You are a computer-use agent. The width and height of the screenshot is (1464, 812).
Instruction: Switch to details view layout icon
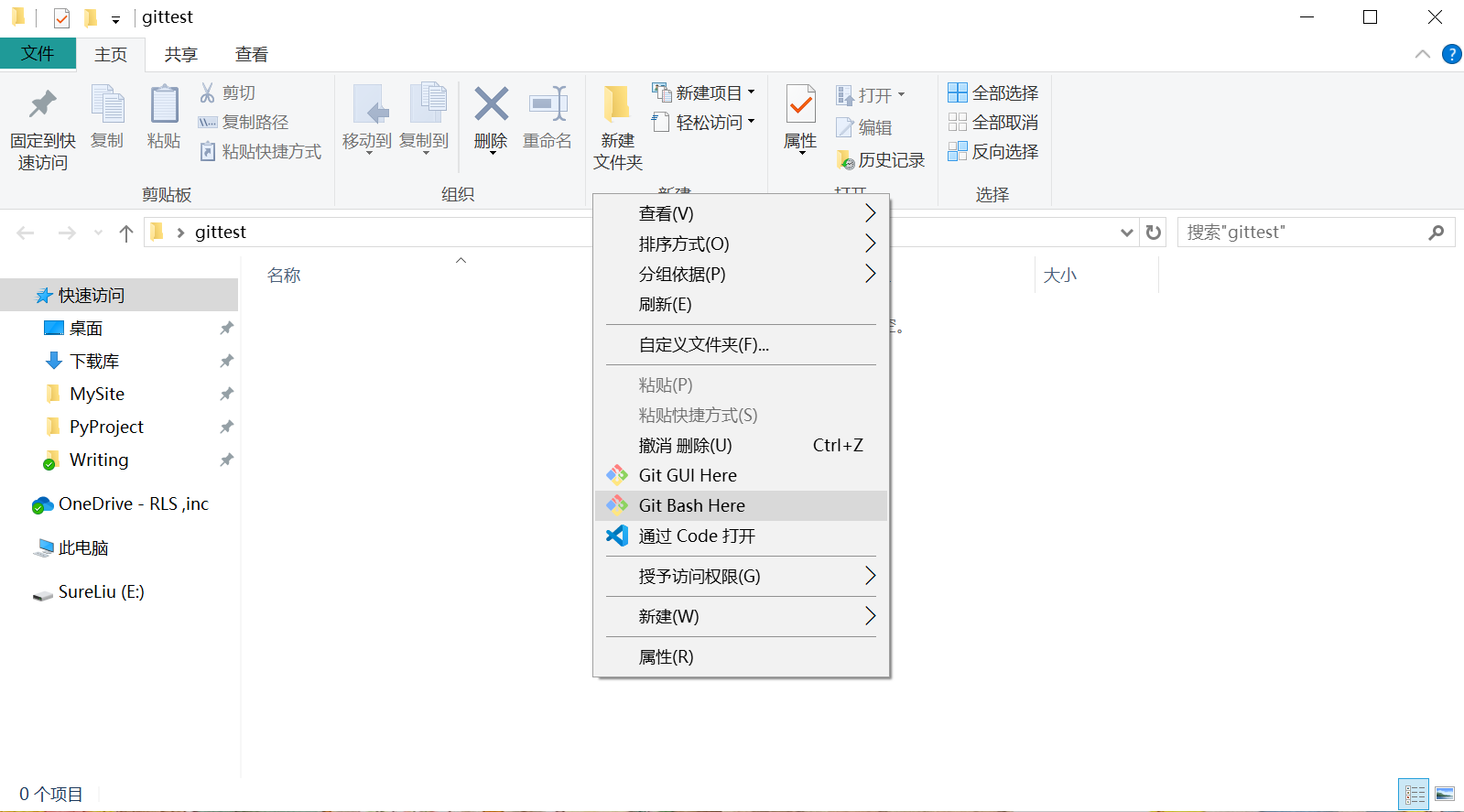(1415, 794)
